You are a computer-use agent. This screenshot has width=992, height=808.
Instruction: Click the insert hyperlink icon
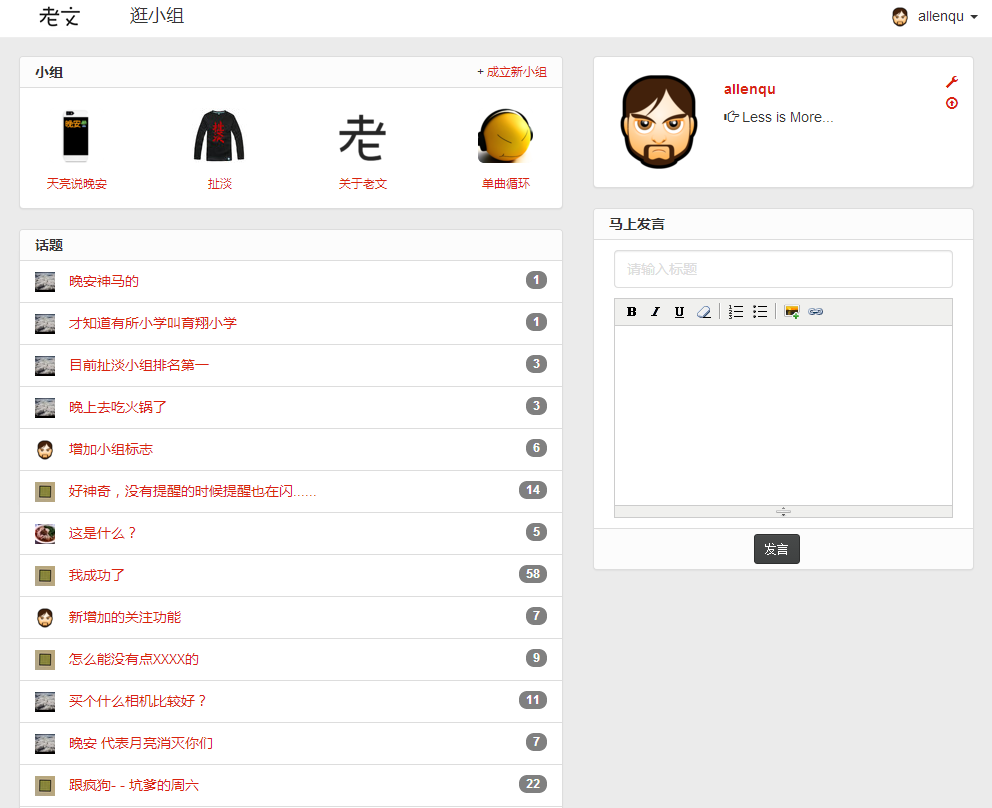815,312
